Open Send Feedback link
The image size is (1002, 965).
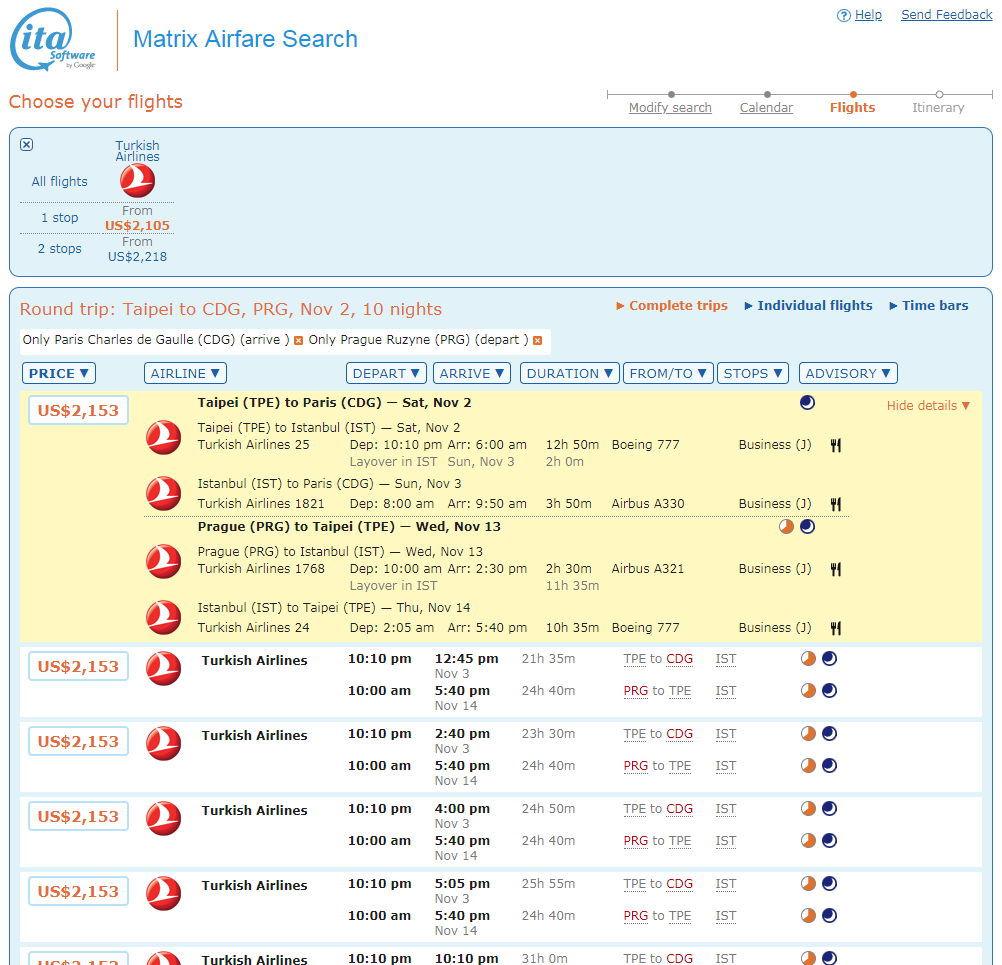[946, 15]
